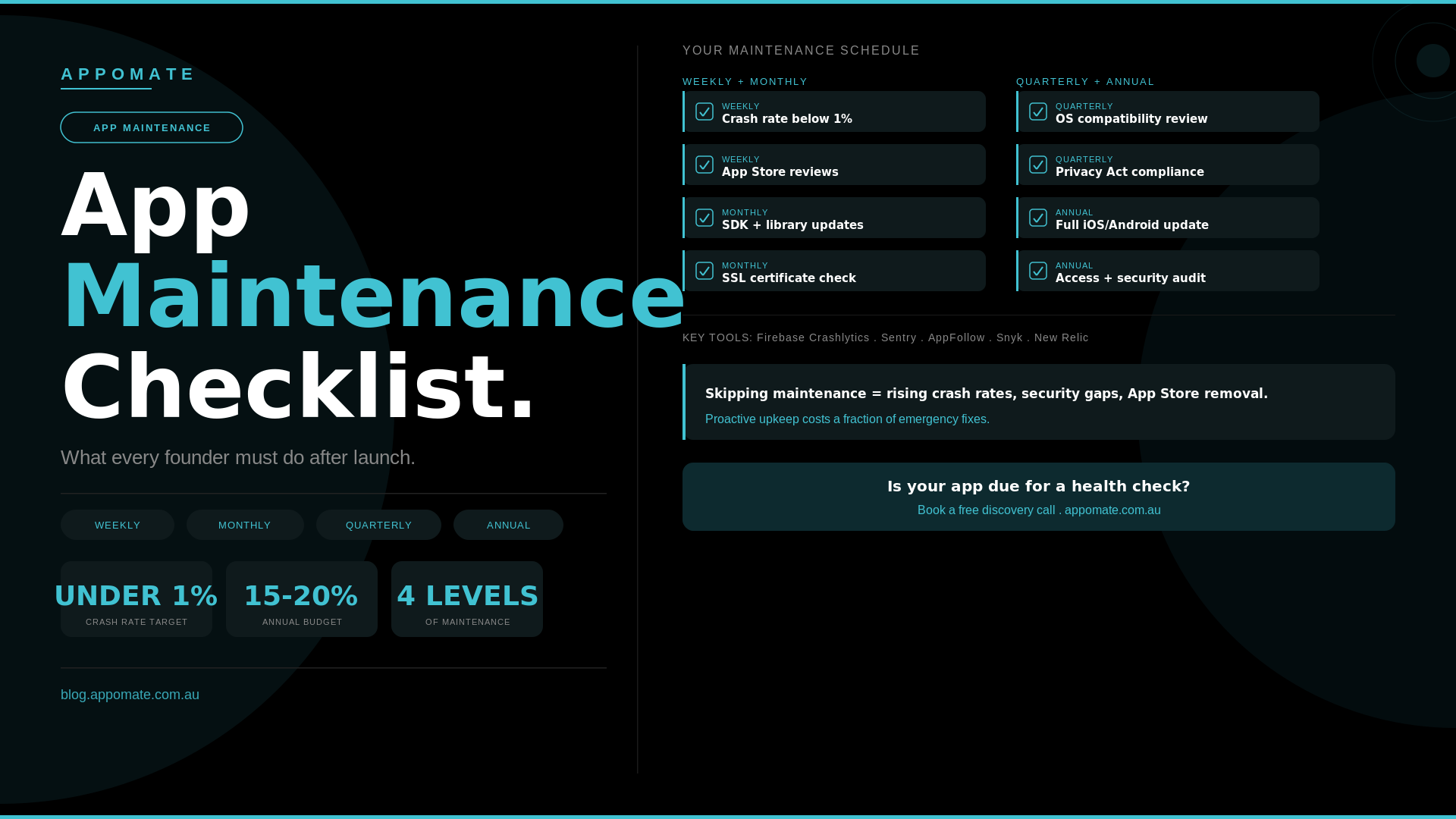The image size is (1456, 819).
Task: Click the 'Privacy Act compliance' text
Action: click(x=1130, y=172)
